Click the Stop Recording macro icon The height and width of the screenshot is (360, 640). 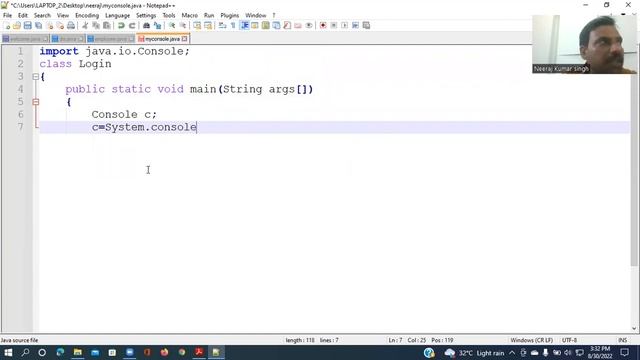[x=334, y=26]
